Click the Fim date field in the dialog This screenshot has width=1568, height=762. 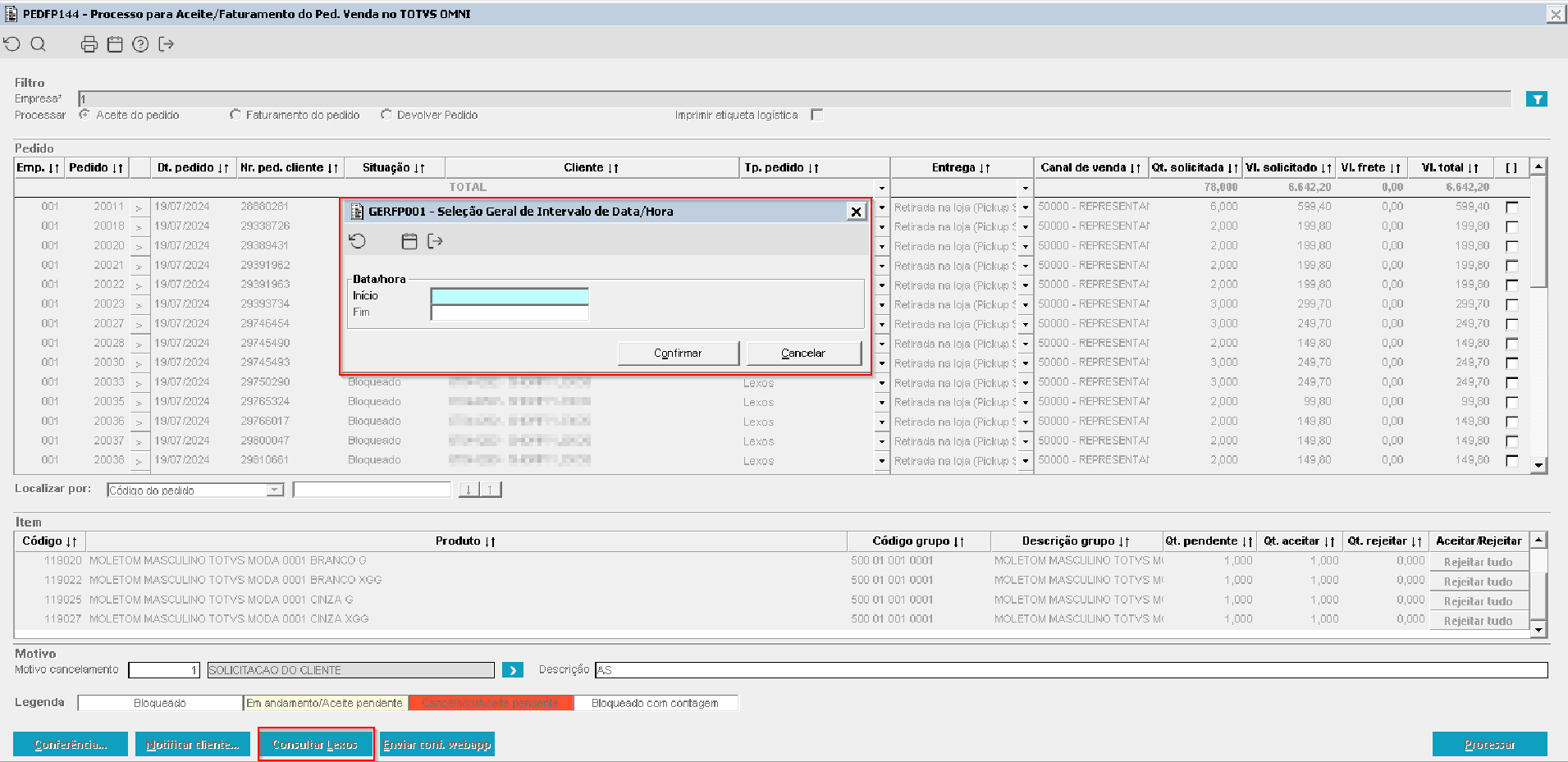[510, 313]
